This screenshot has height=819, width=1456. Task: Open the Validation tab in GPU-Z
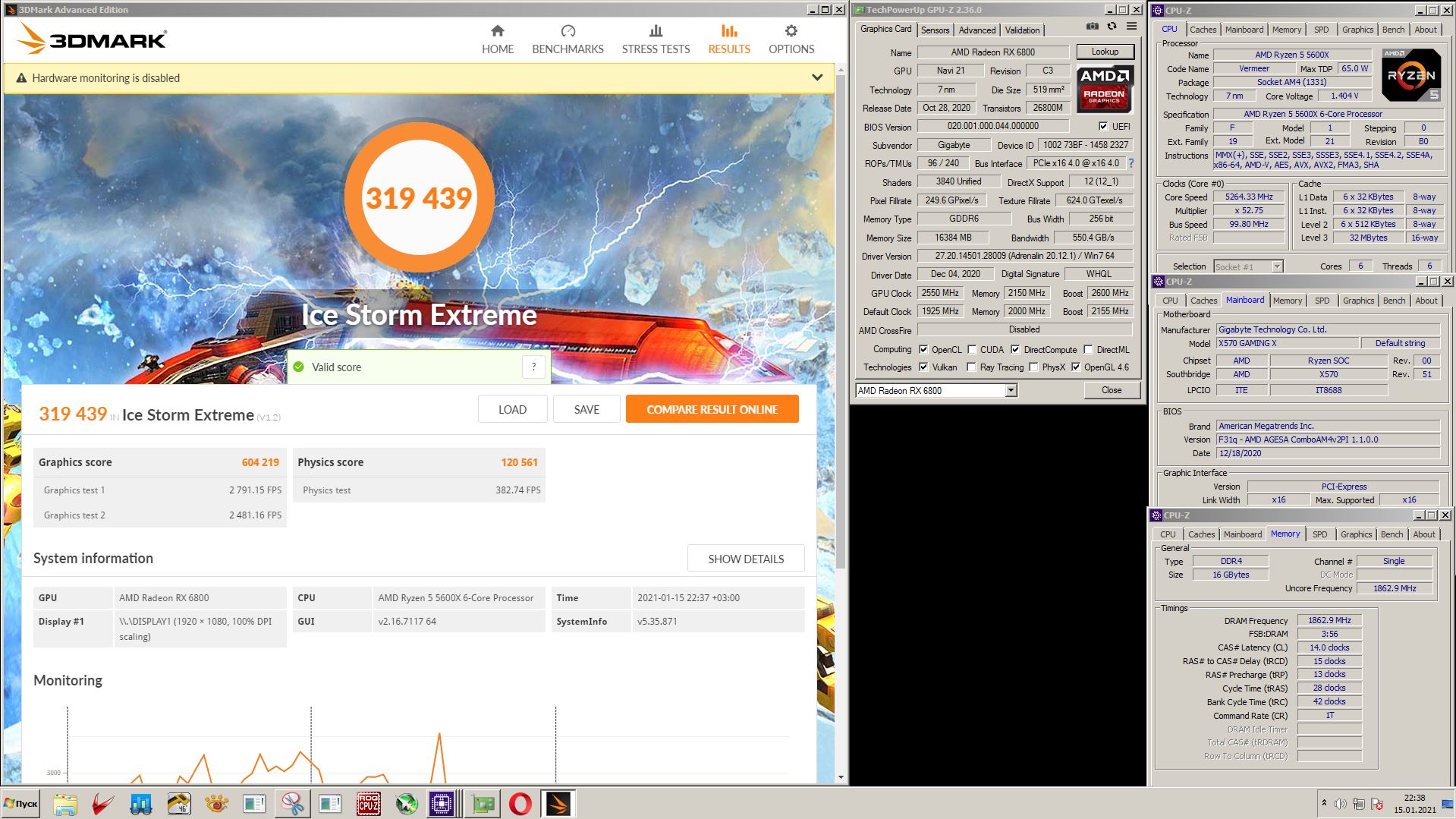pos(1022,30)
